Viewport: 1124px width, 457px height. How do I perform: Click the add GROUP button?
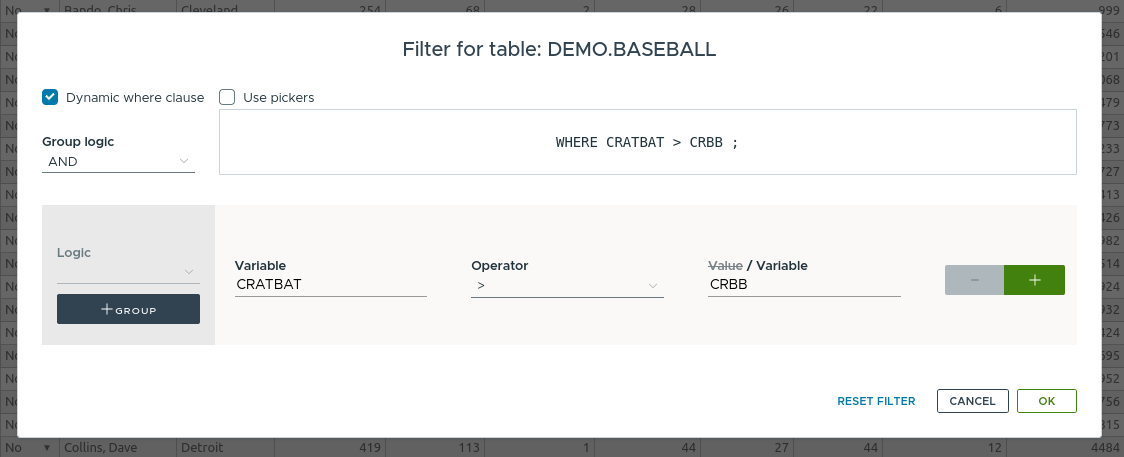pyautogui.click(x=128, y=310)
